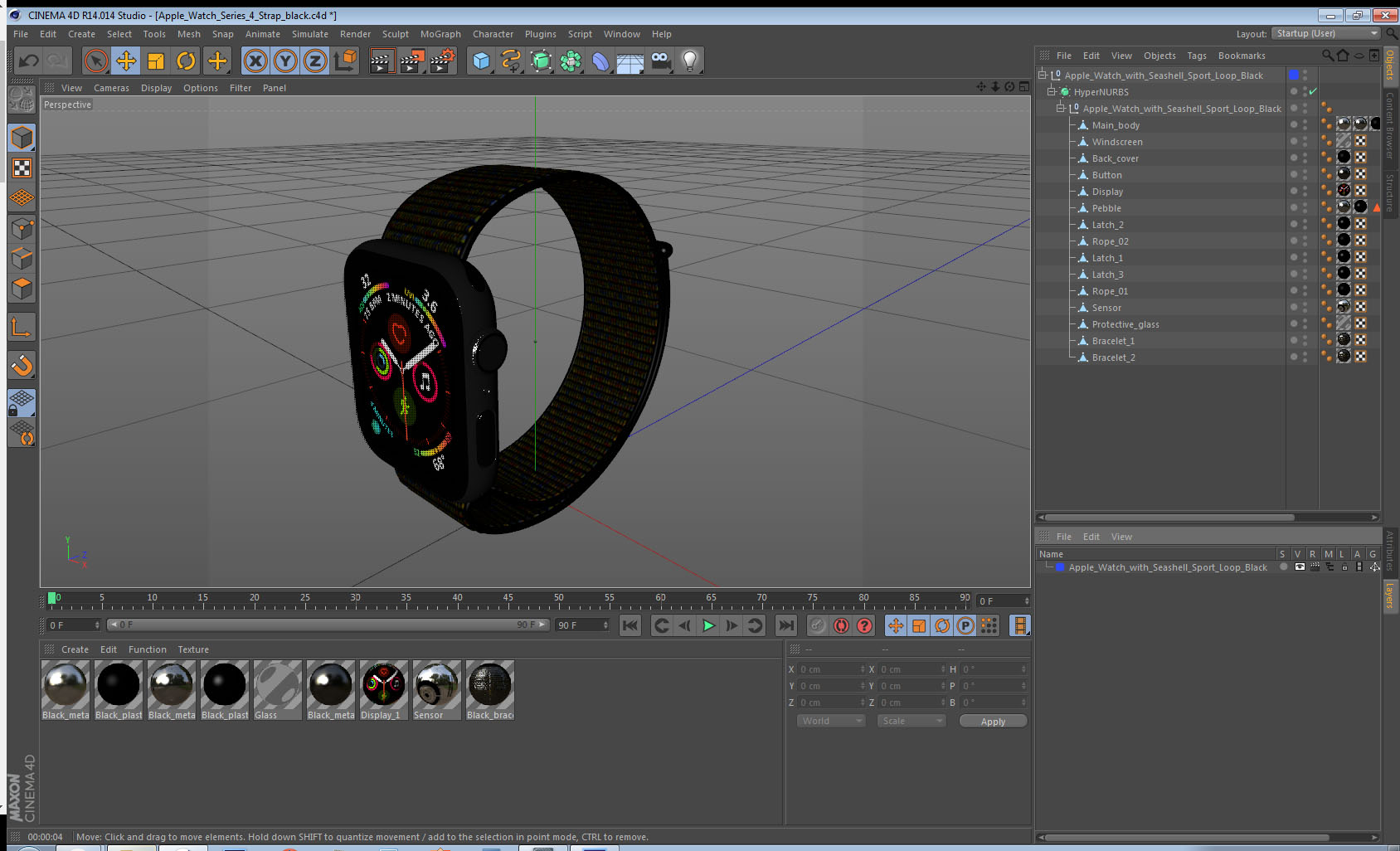Jump to the animation start

pos(630,625)
